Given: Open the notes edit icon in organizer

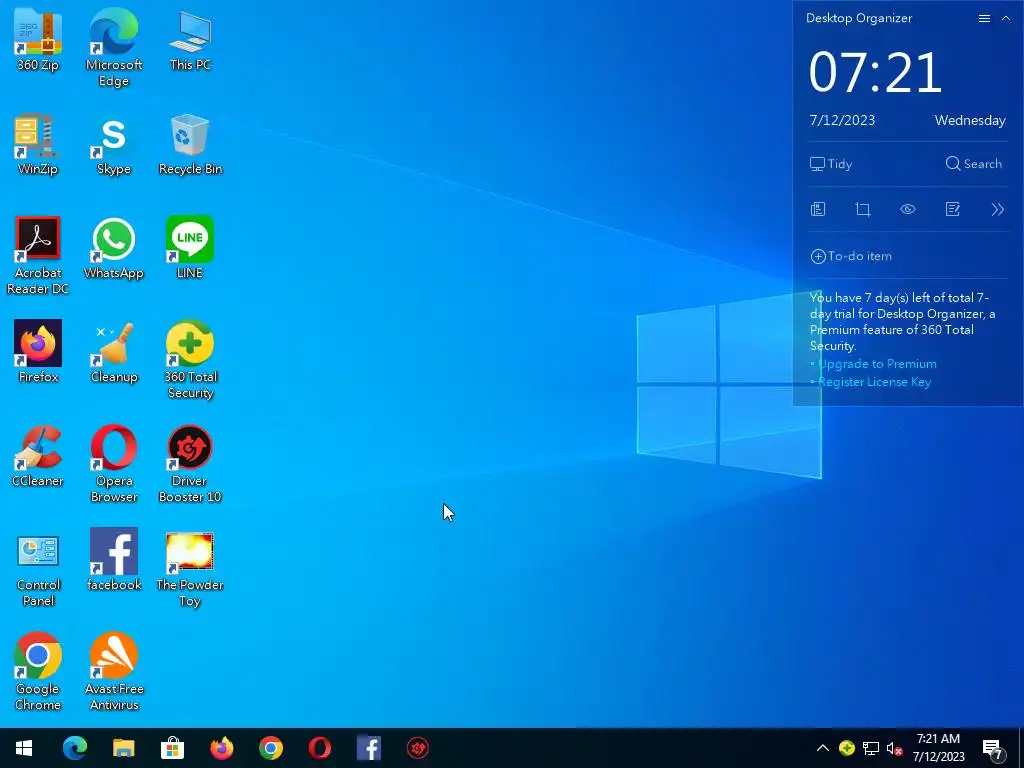Looking at the screenshot, I should pos(953,210).
